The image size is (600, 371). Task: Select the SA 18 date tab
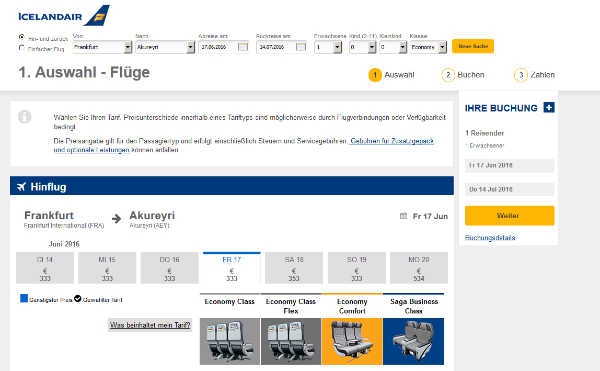click(x=294, y=268)
